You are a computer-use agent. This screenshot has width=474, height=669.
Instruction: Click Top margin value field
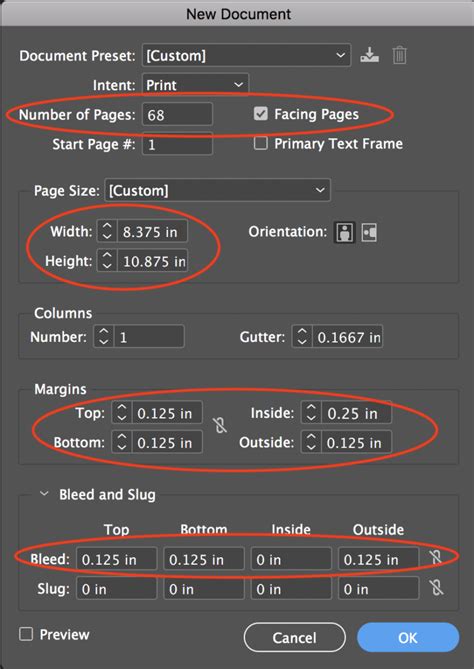[x=167, y=413]
